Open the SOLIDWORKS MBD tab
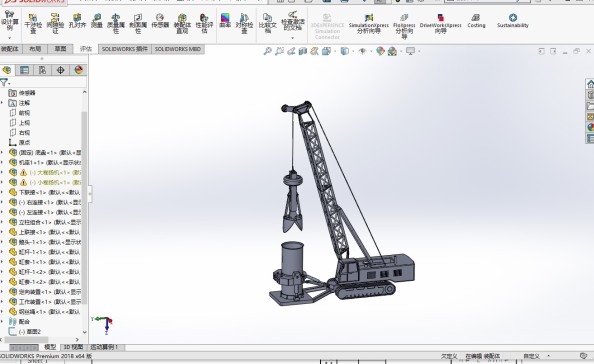Screen dimensions: 594x364 [x=178, y=49]
